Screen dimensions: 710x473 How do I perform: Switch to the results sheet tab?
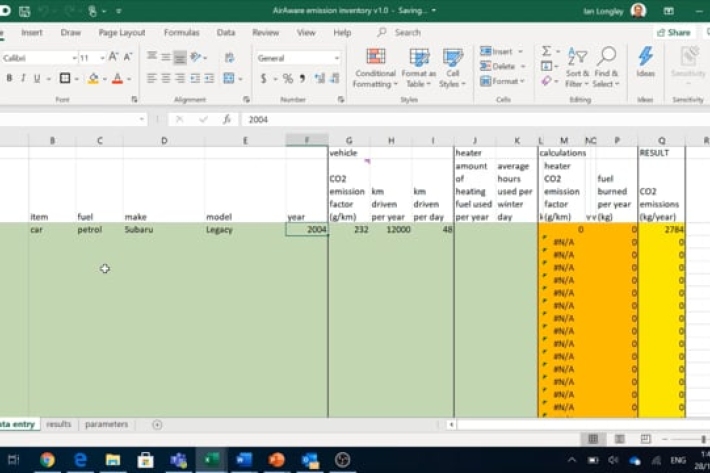click(59, 424)
